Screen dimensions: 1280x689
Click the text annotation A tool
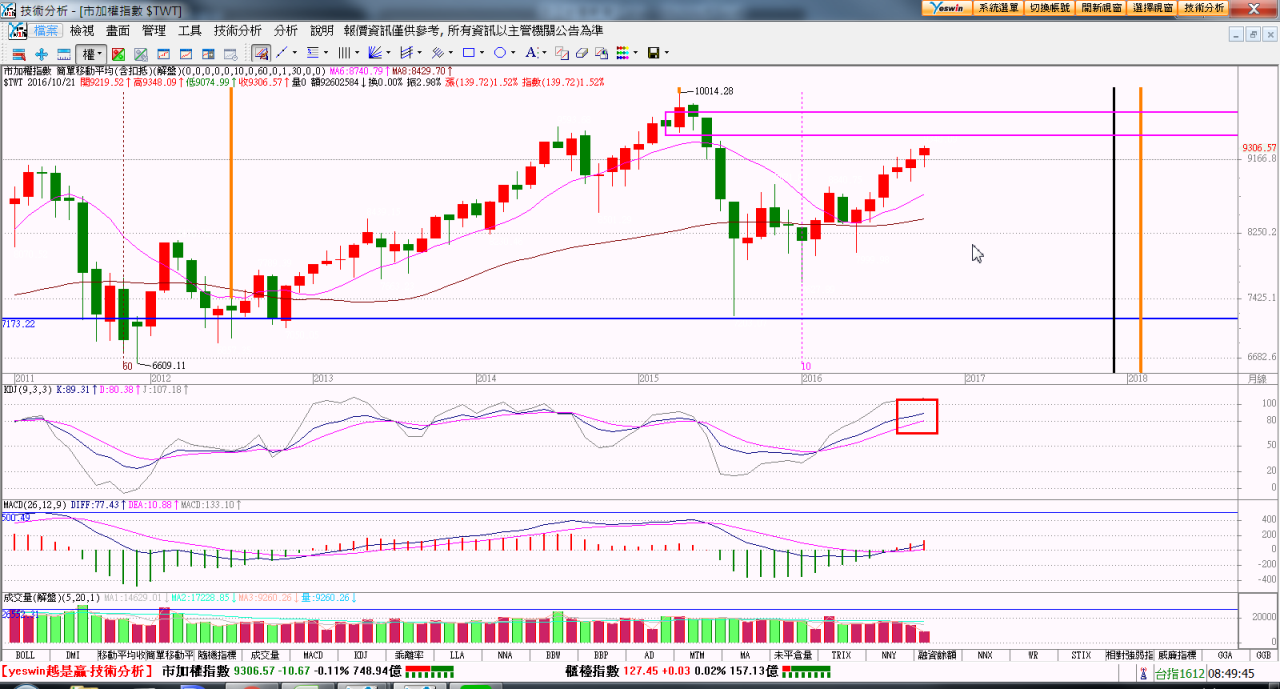click(531, 53)
